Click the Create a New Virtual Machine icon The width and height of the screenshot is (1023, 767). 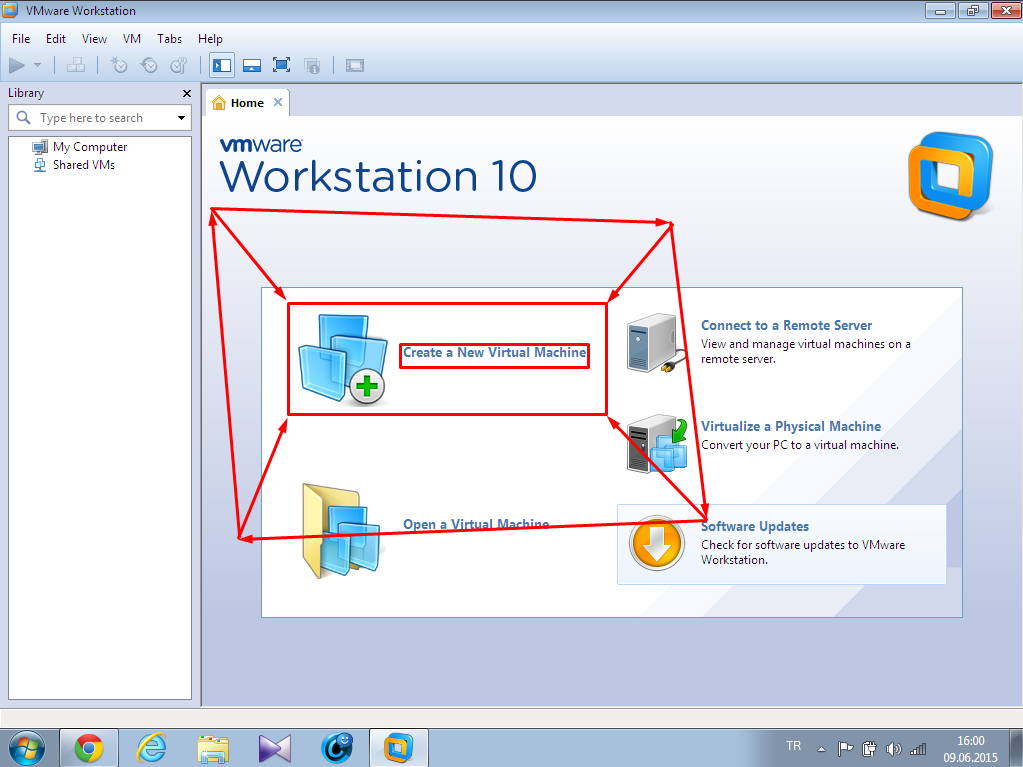[x=343, y=359]
